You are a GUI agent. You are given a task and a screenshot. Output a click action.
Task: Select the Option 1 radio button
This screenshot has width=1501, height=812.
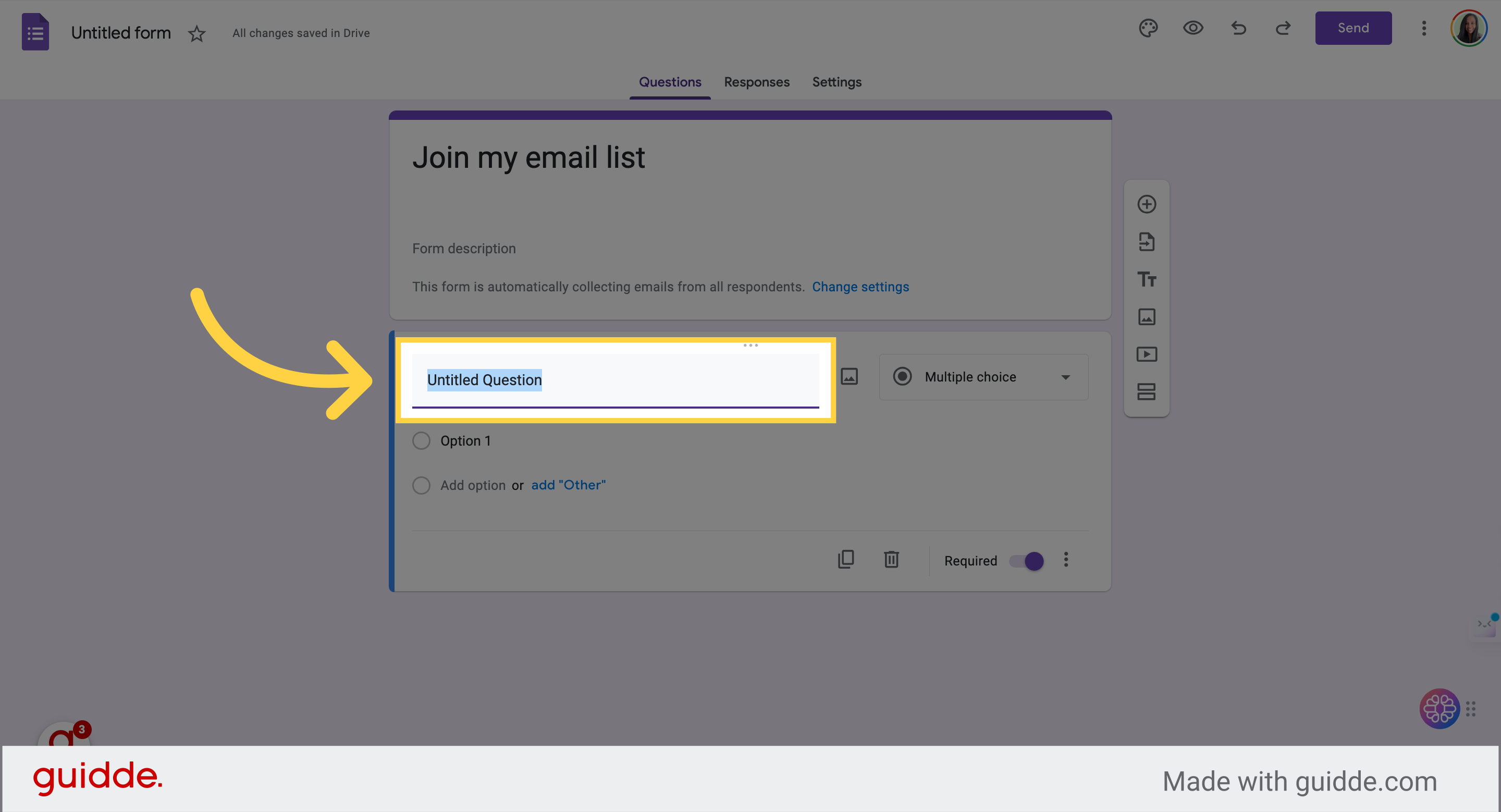point(421,440)
